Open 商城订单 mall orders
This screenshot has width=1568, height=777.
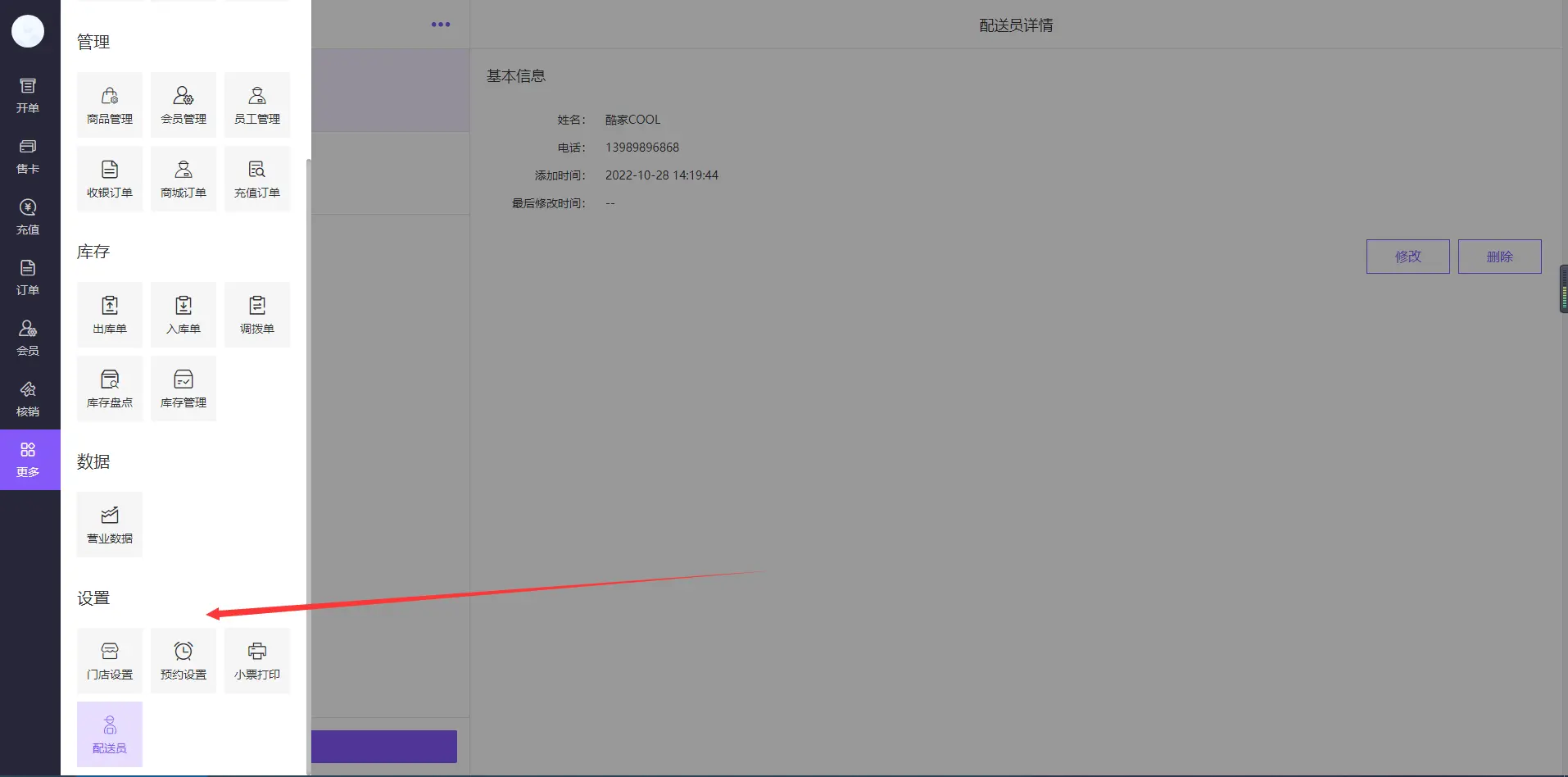(x=184, y=179)
